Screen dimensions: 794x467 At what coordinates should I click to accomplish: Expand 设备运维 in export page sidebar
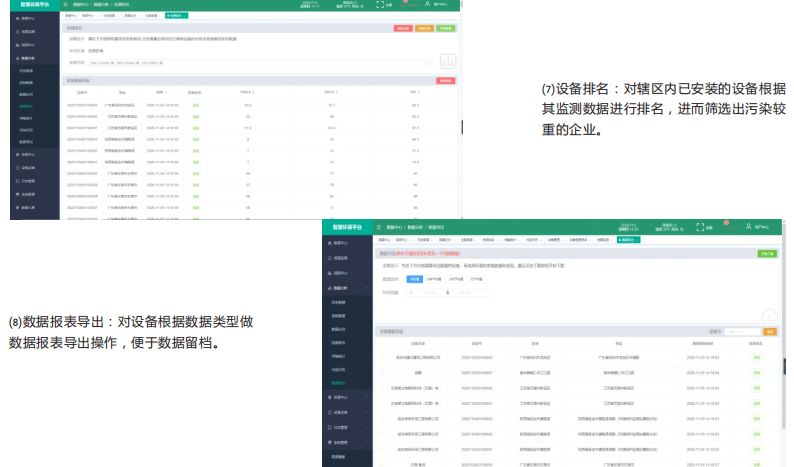342,411
